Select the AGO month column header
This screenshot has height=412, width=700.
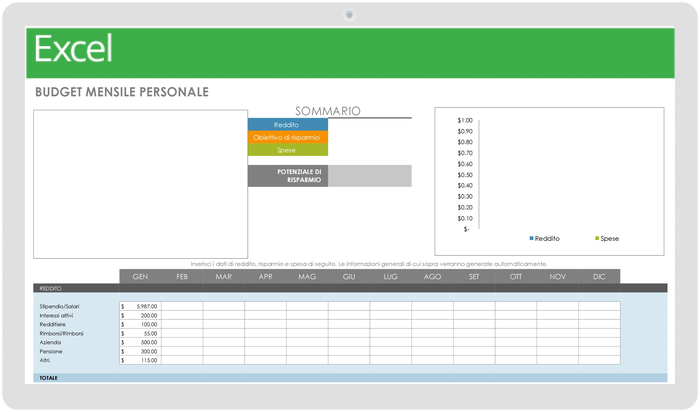click(433, 276)
